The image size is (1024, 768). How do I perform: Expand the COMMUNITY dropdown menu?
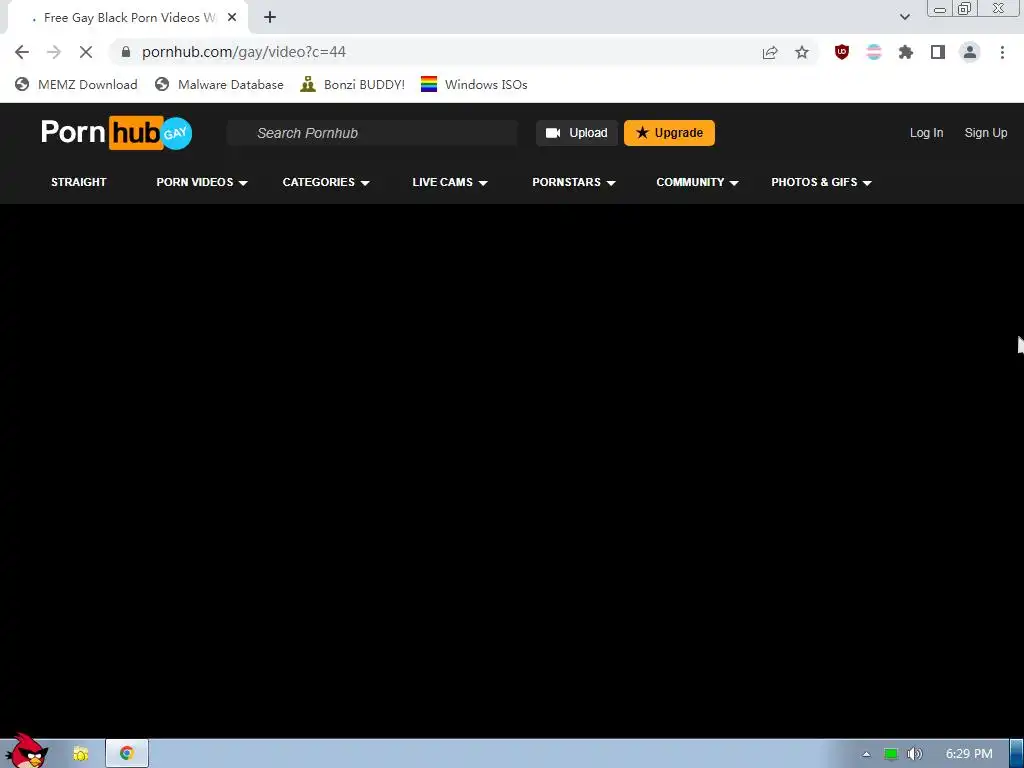click(697, 182)
